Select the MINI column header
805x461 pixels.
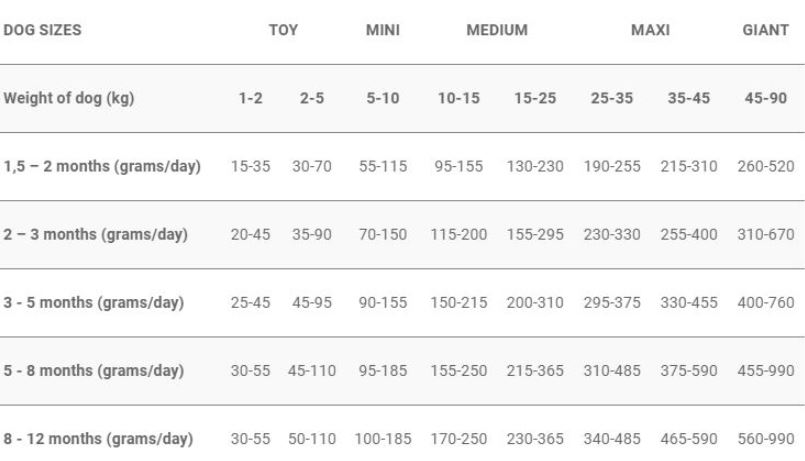pos(382,30)
